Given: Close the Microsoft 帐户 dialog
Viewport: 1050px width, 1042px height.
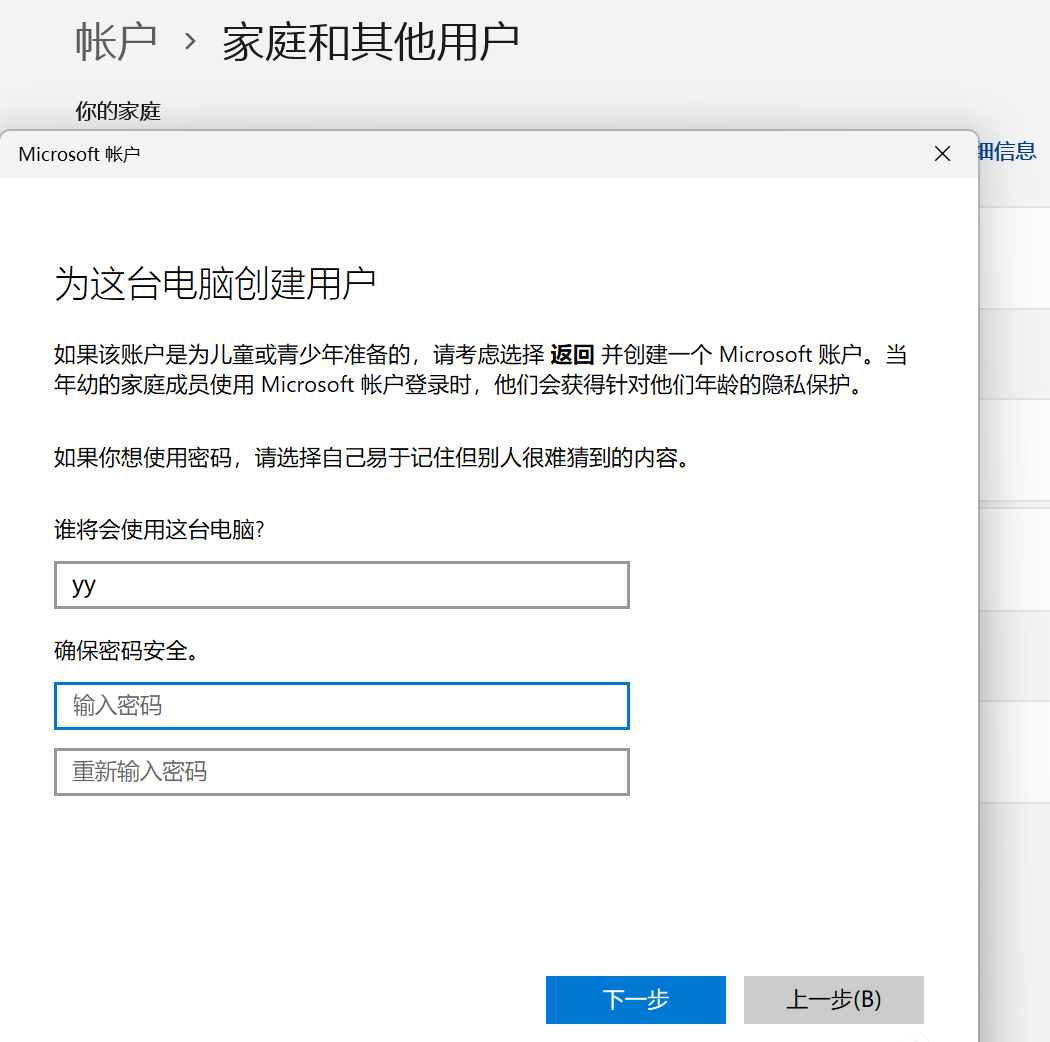Looking at the screenshot, I should click(x=942, y=154).
